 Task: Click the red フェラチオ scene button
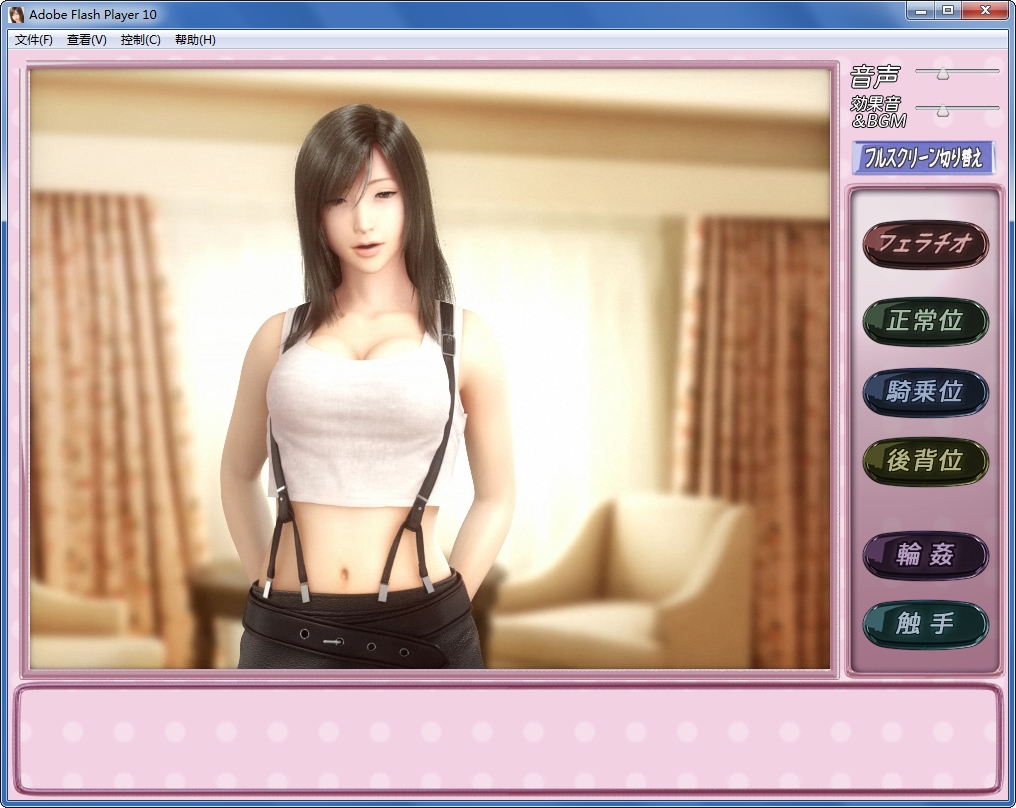tap(925, 244)
